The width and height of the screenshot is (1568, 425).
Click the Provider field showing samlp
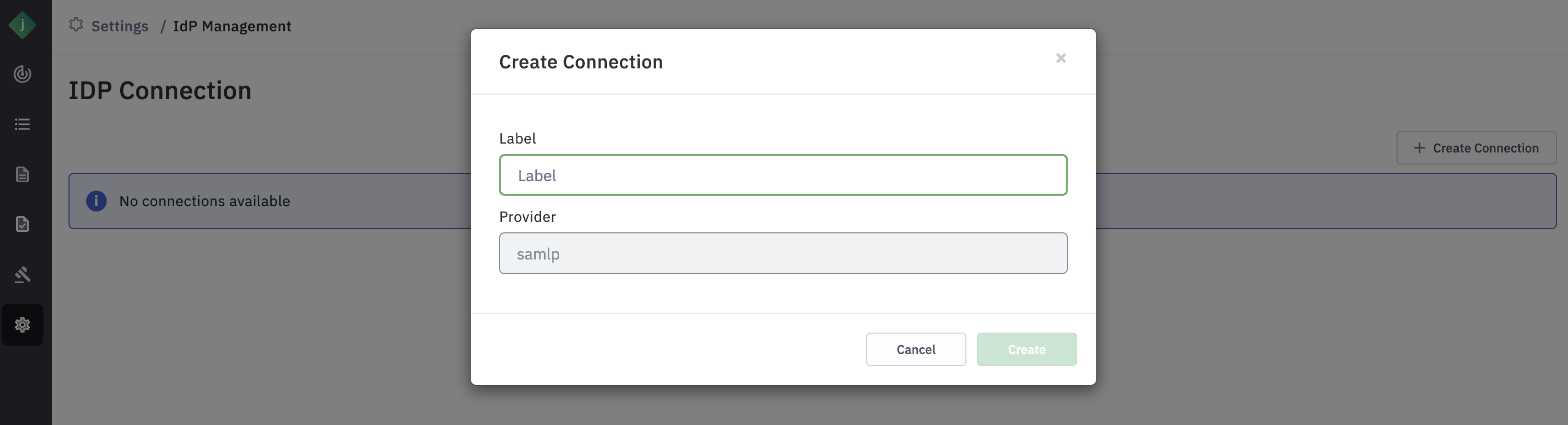tap(783, 254)
